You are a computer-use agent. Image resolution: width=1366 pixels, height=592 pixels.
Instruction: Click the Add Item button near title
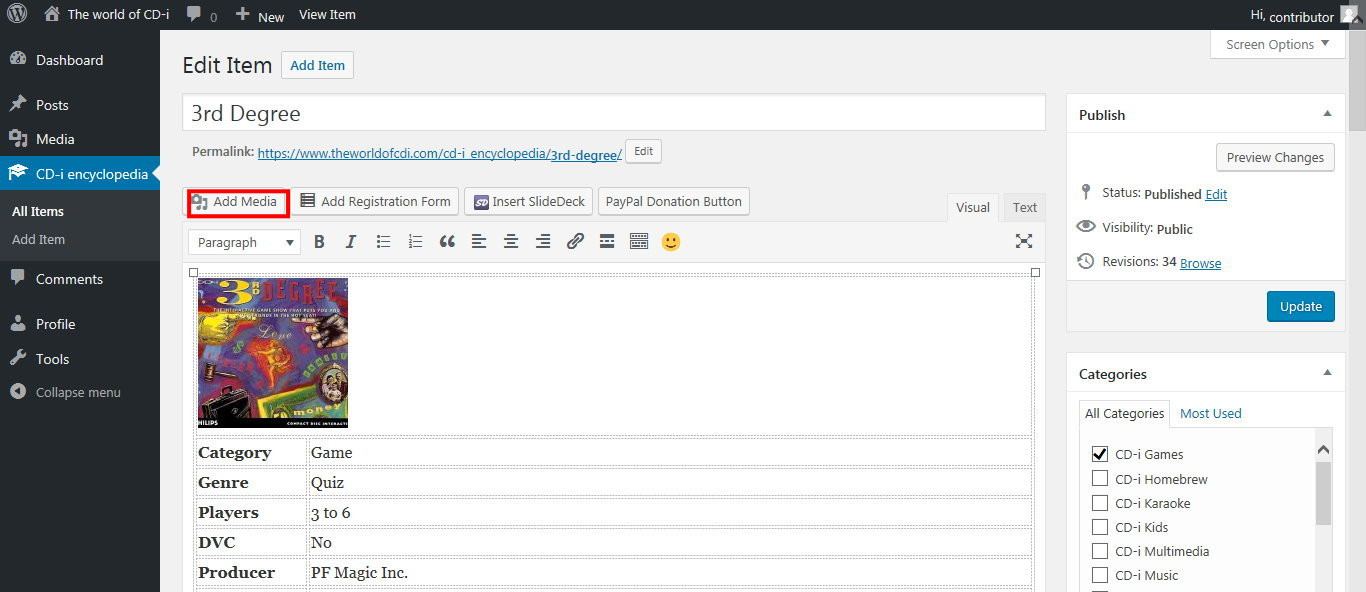pos(317,65)
